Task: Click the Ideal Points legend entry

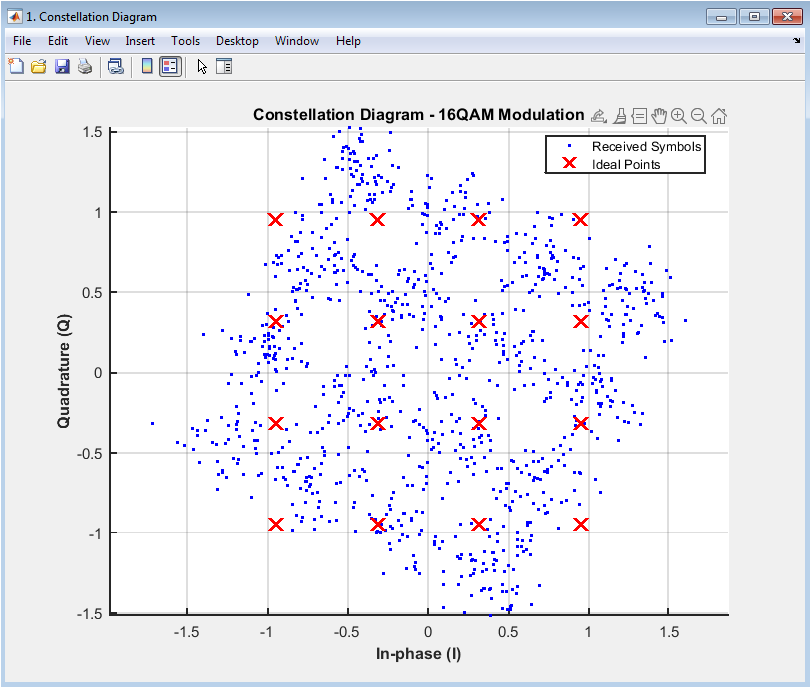Action: click(x=626, y=164)
